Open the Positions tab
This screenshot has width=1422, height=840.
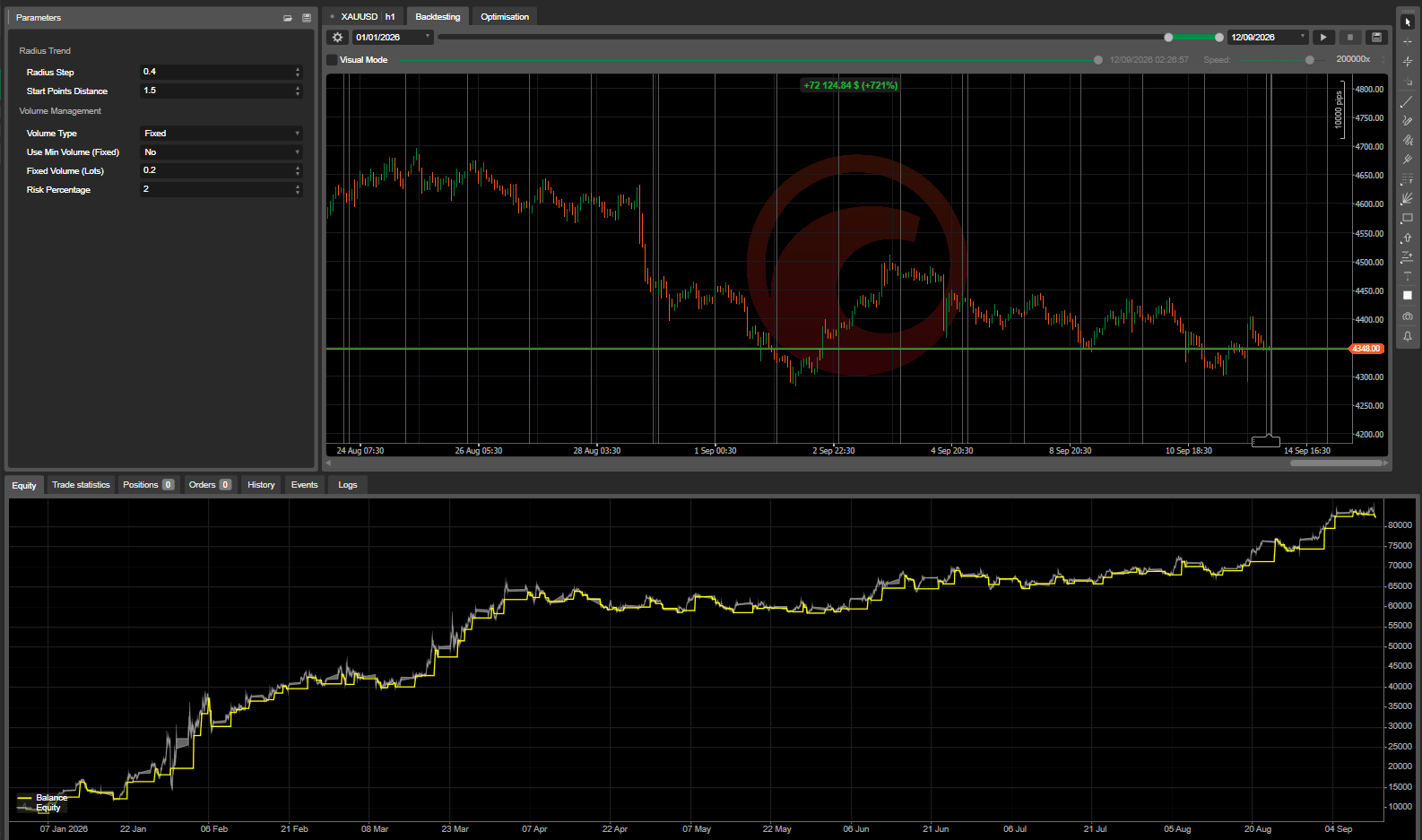coord(148,485)
